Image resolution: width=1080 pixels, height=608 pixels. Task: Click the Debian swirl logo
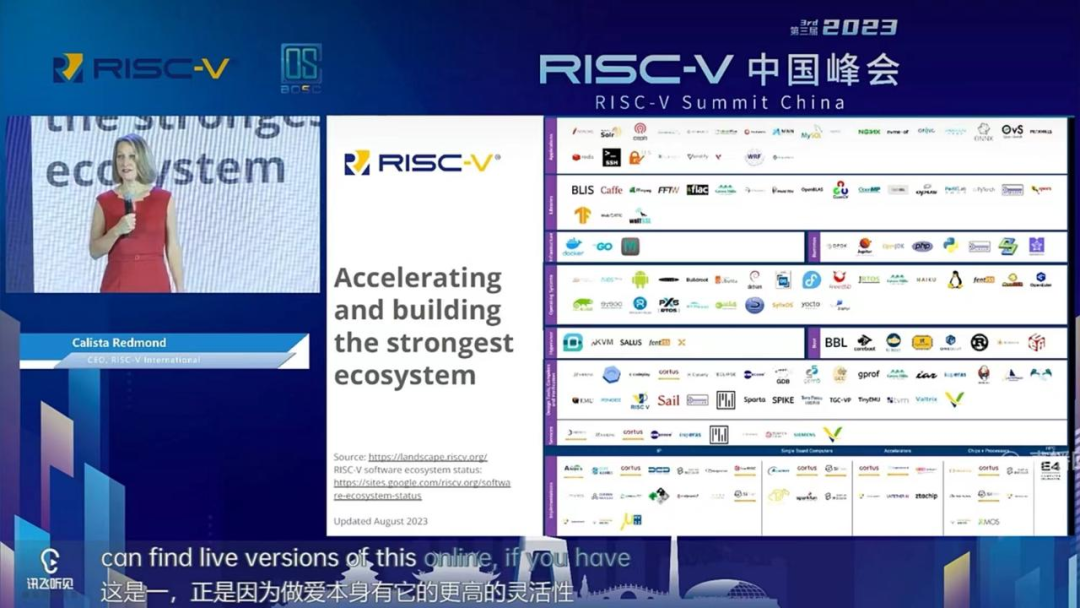tap(754, 279)
